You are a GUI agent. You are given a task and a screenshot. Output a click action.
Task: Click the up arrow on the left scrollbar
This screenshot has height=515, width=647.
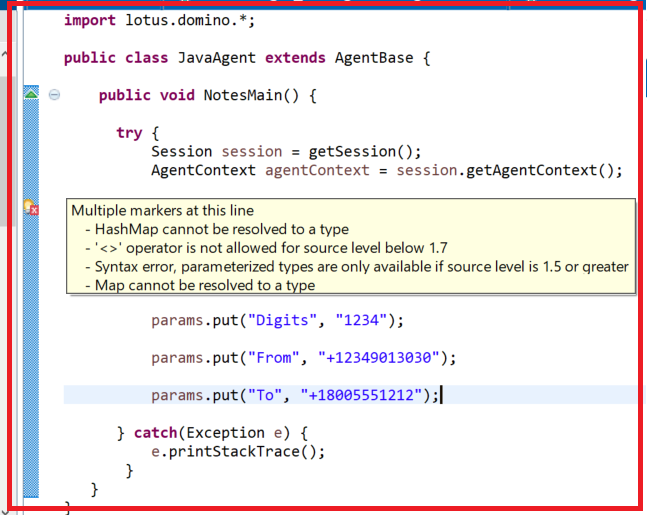click(x=4, y=54)
